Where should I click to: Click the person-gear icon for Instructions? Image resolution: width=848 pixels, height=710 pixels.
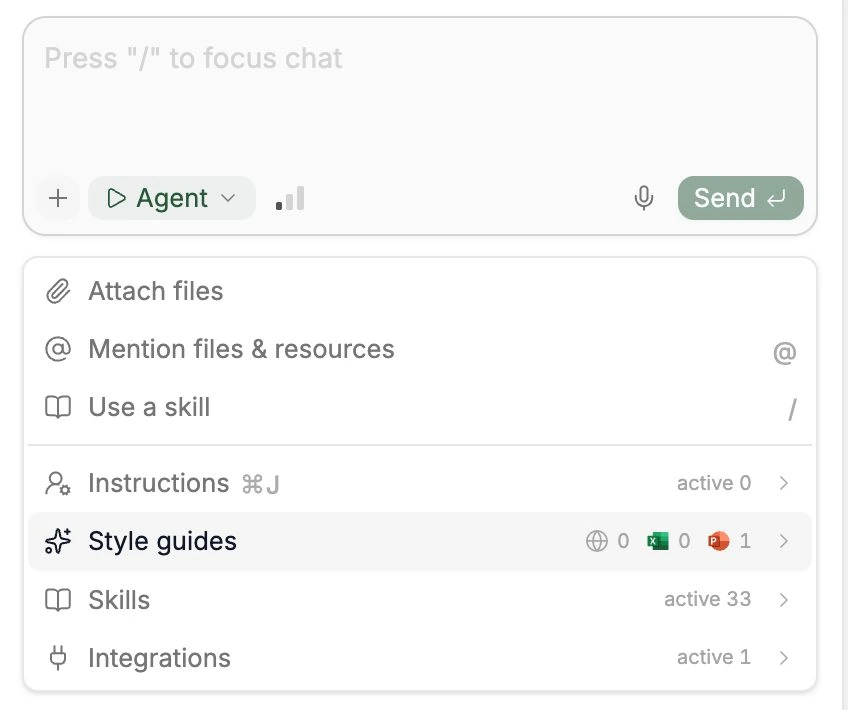click(58, 483)
